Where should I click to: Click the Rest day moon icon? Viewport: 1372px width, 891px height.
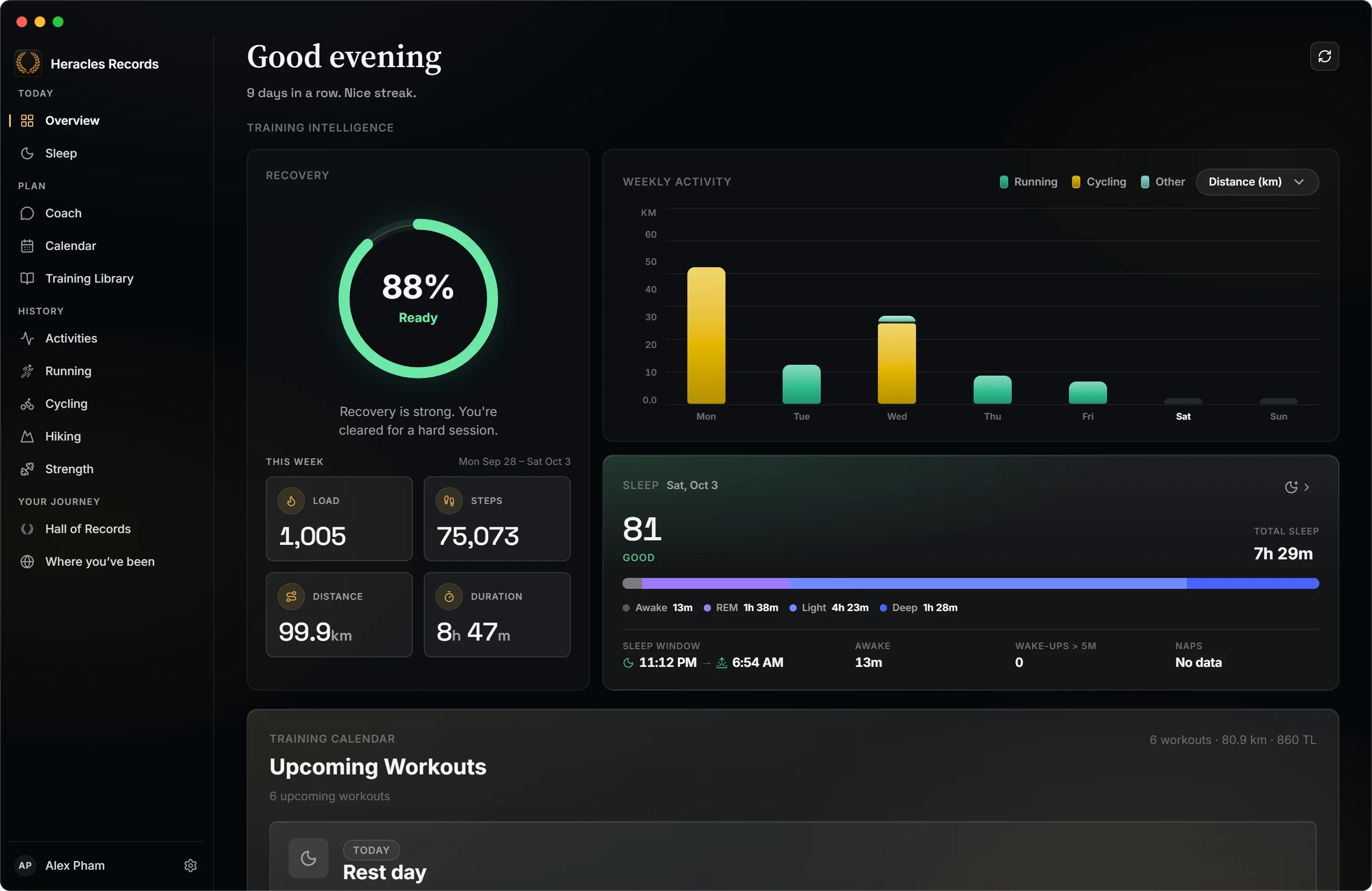[x=309, y=858]
